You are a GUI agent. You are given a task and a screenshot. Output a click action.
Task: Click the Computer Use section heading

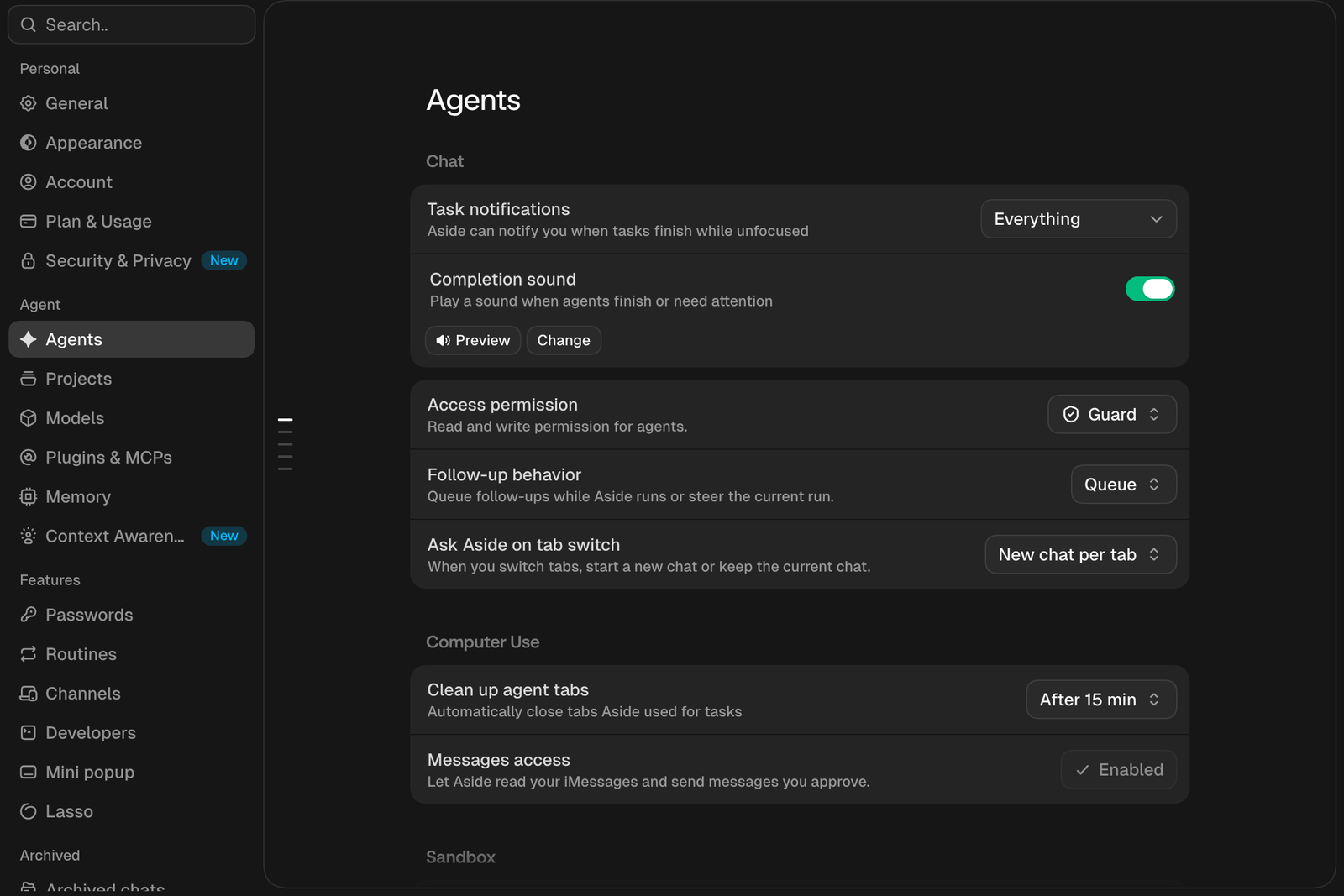(483, 642)
